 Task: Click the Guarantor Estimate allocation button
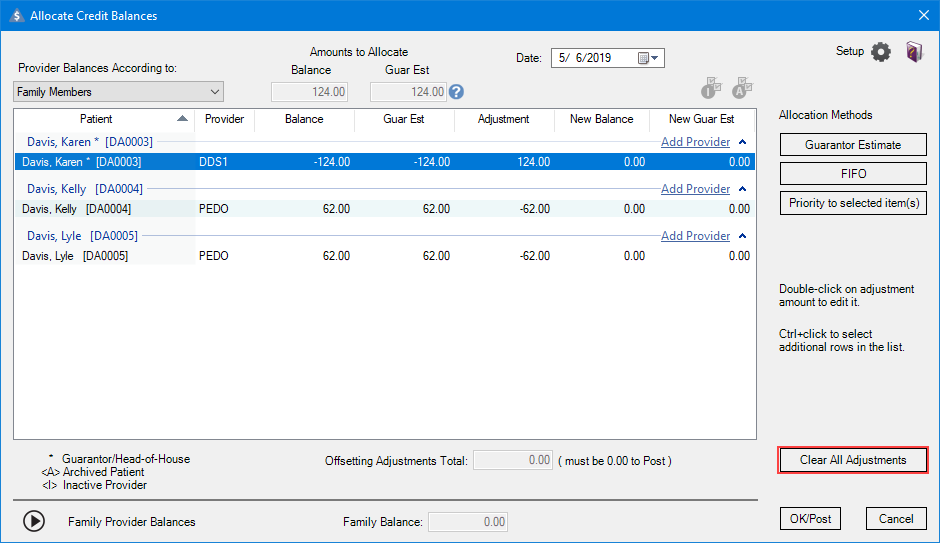[852, 145]
